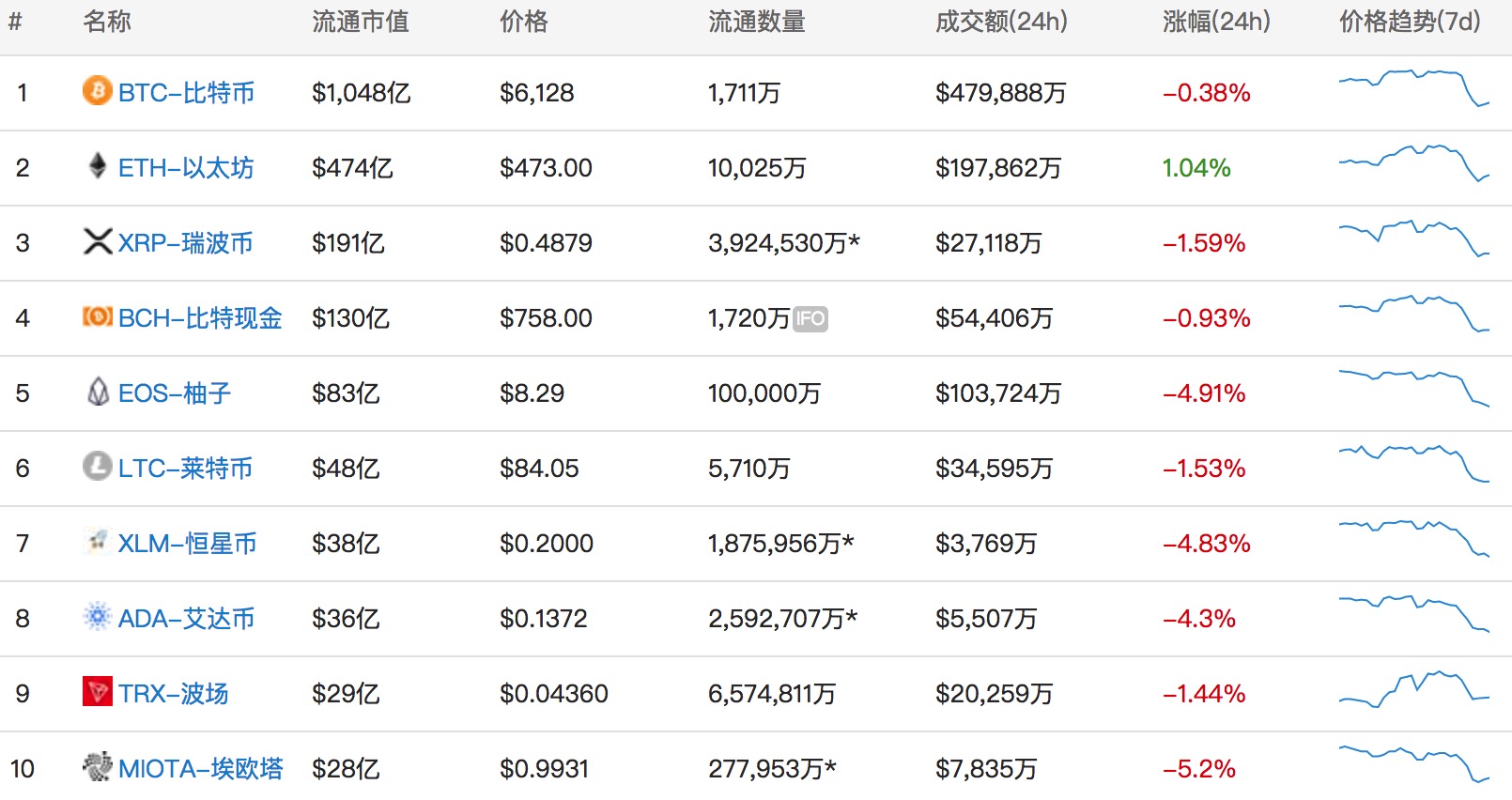The width and height of the screenshot is (1512, 800).
Task: Click XRP price $0.4879
Action: pyautogui.click(x=546, y=243)
